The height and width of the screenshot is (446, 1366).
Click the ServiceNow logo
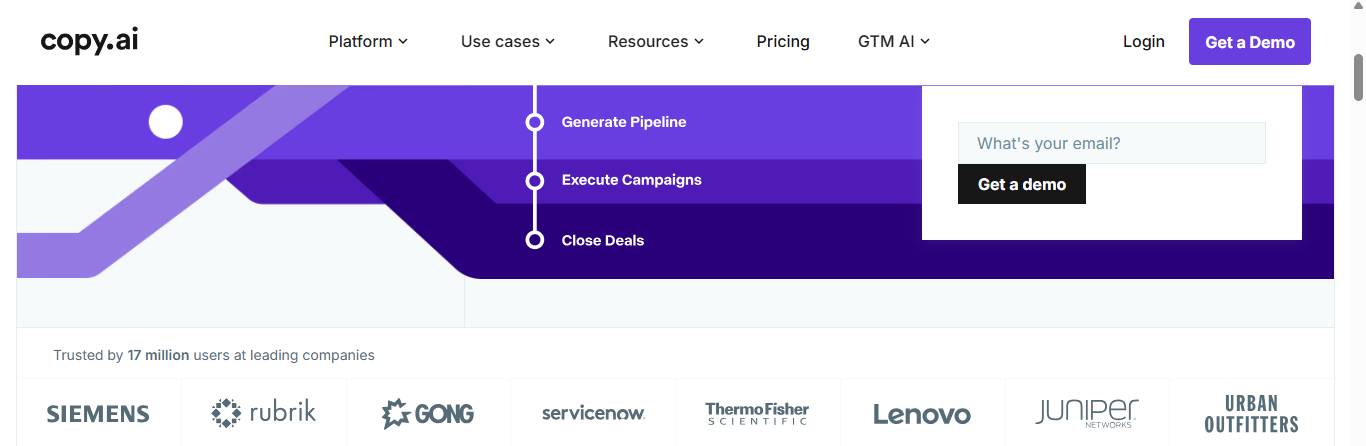coord(593,413)
